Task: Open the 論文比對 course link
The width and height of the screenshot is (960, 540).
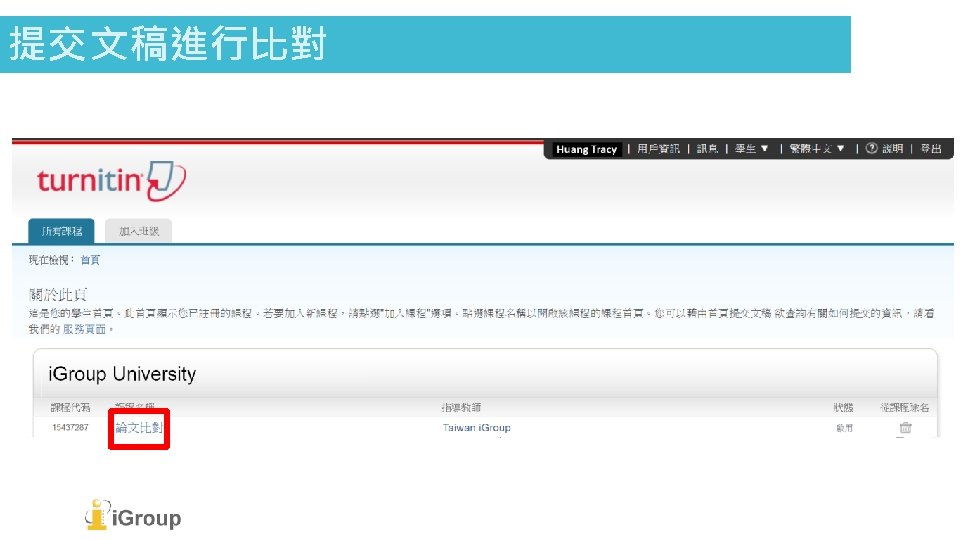Action: pyautogui.click(x=139, y=427)
